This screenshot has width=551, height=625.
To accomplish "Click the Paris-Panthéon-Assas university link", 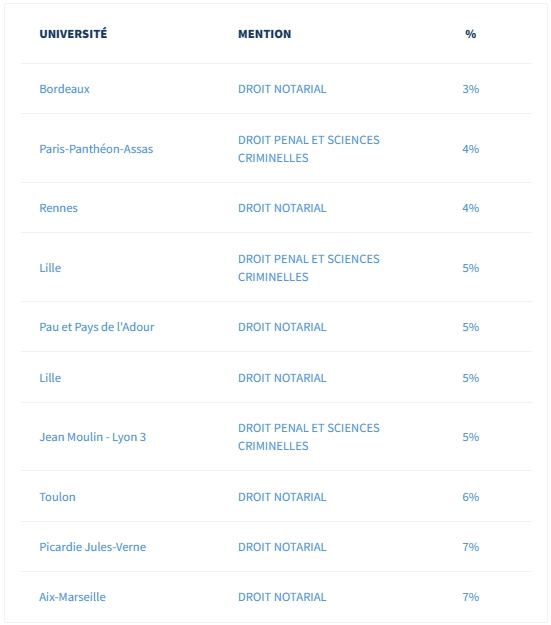I will point(96,149).
